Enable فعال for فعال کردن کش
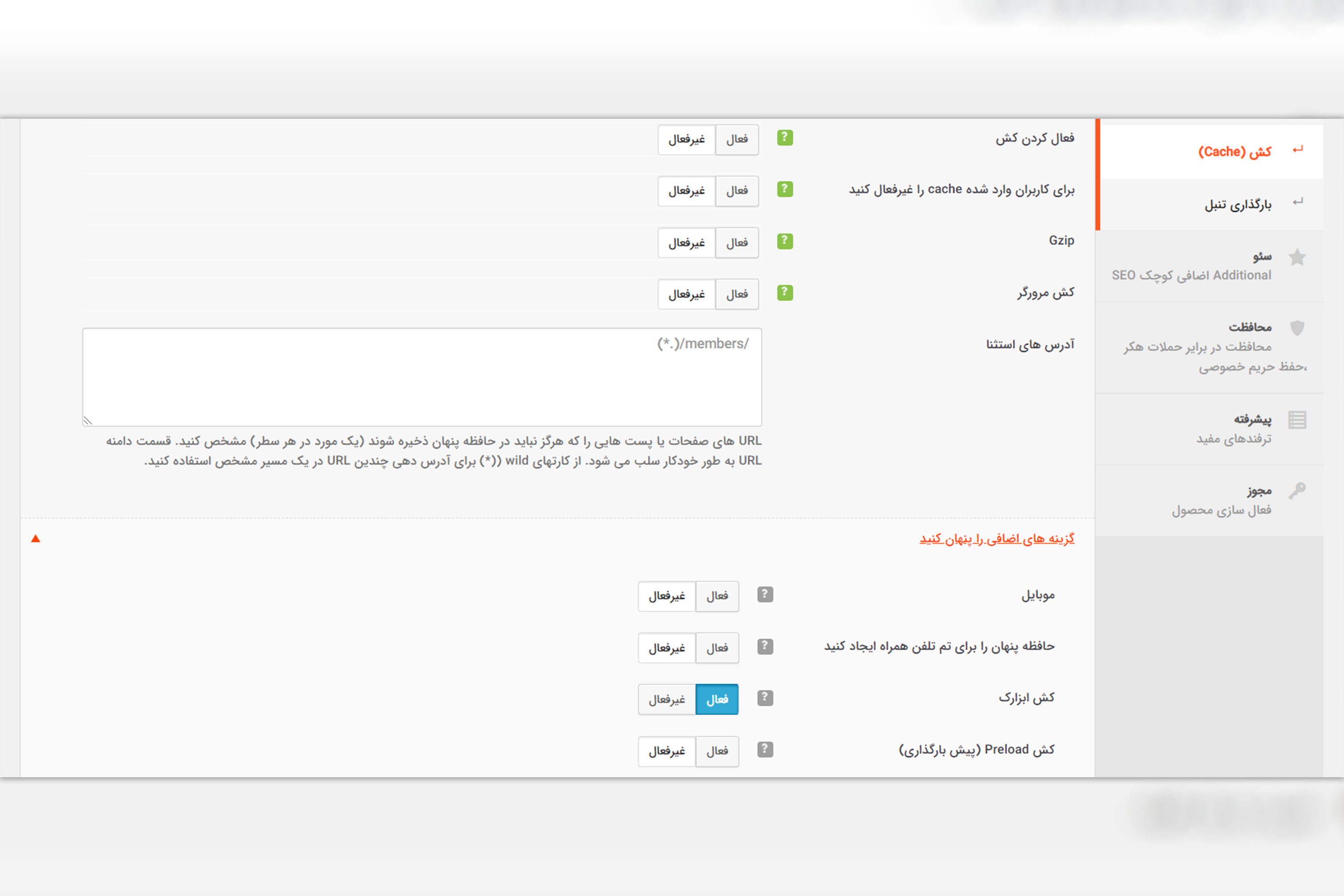 737,139
